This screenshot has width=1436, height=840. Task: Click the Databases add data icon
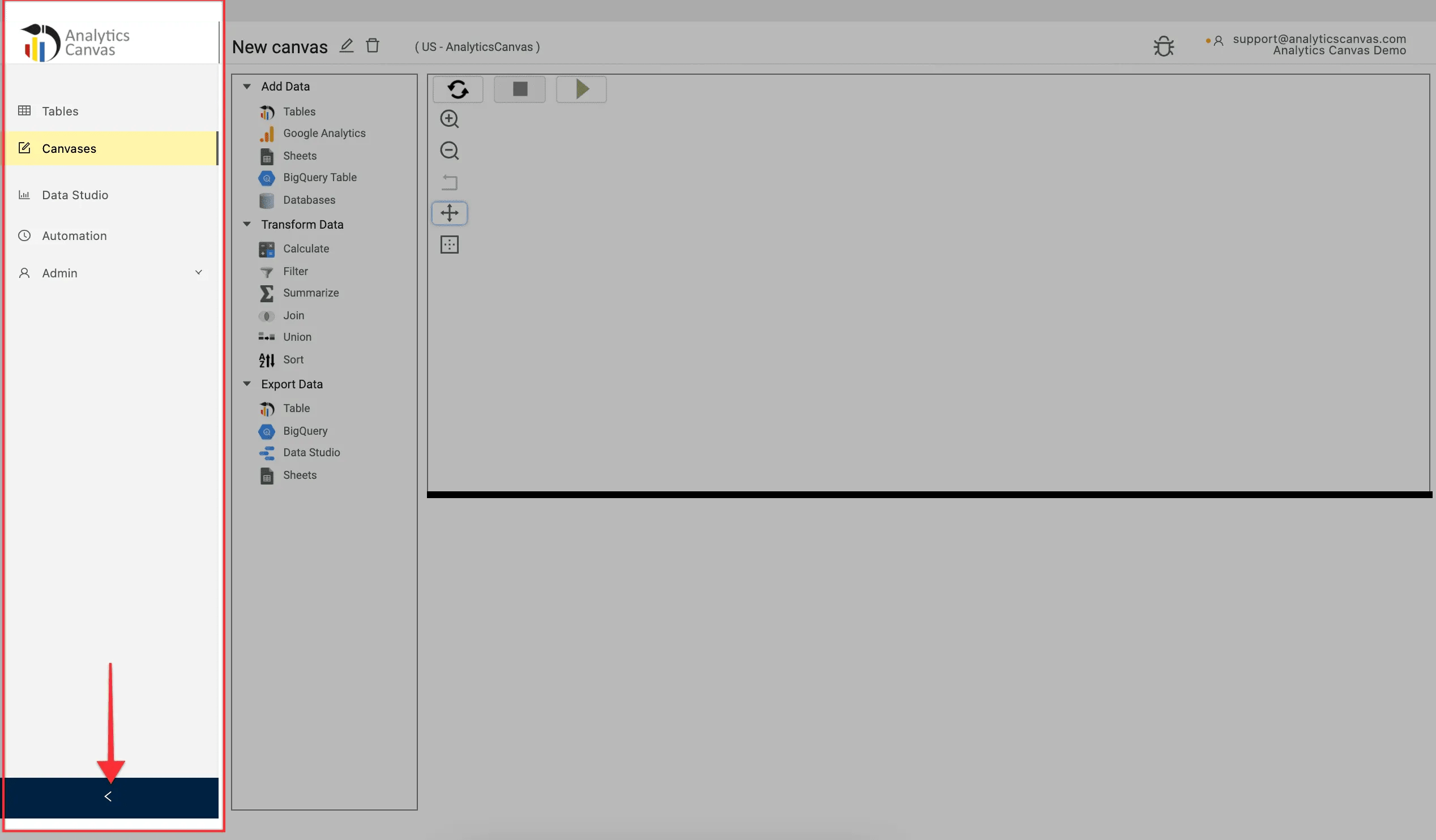click(267, 200)
